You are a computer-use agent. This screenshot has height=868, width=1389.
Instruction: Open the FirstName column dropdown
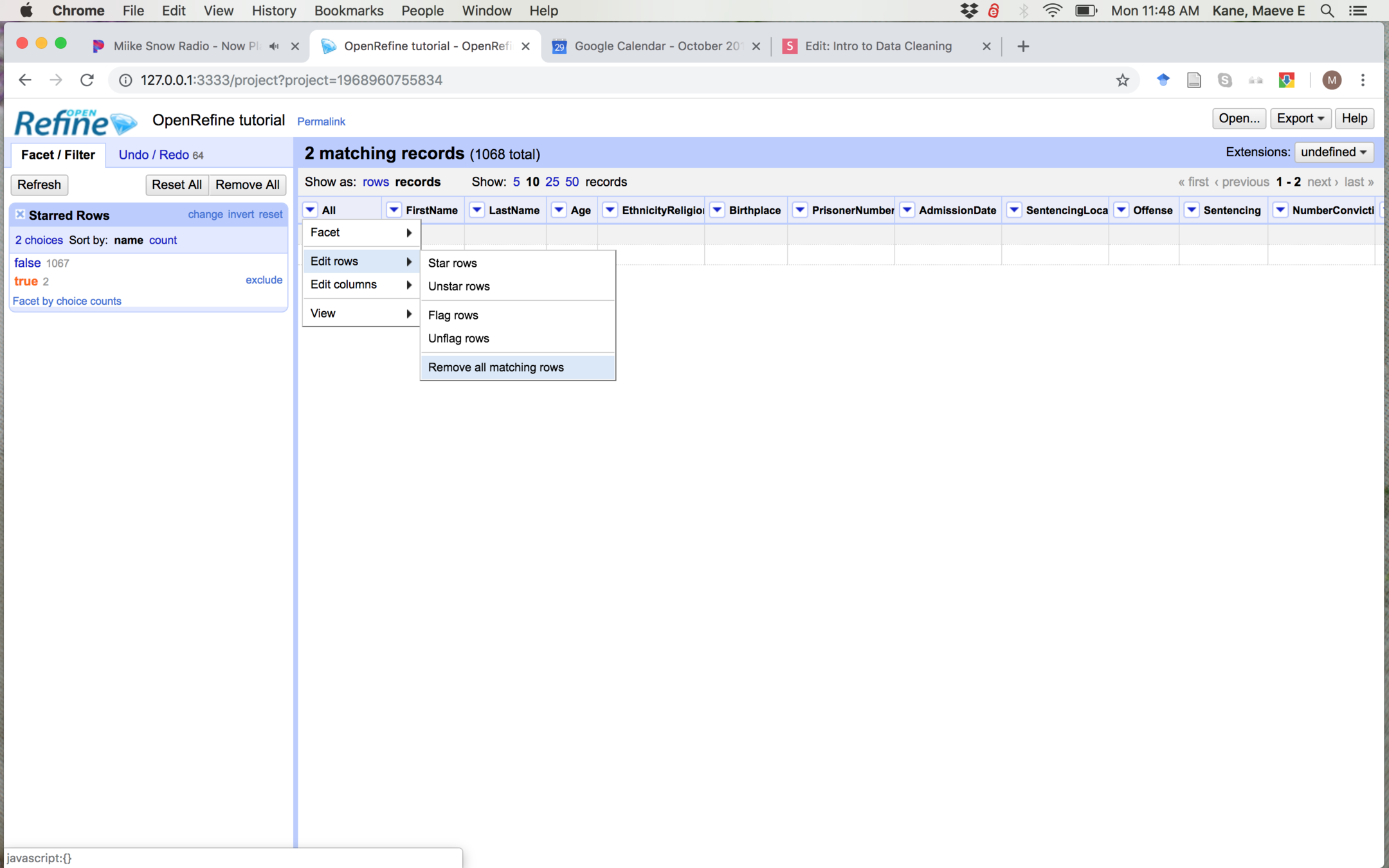pos(394,210)
